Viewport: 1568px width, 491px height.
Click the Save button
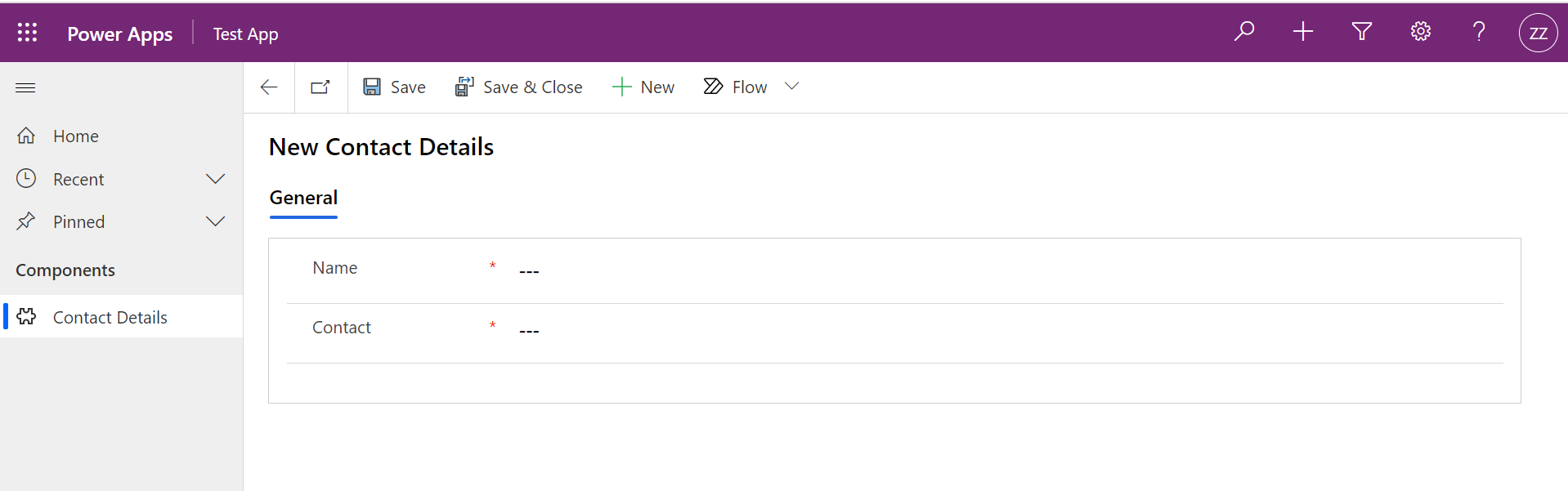pyautogui.click(x=394, y=87)
